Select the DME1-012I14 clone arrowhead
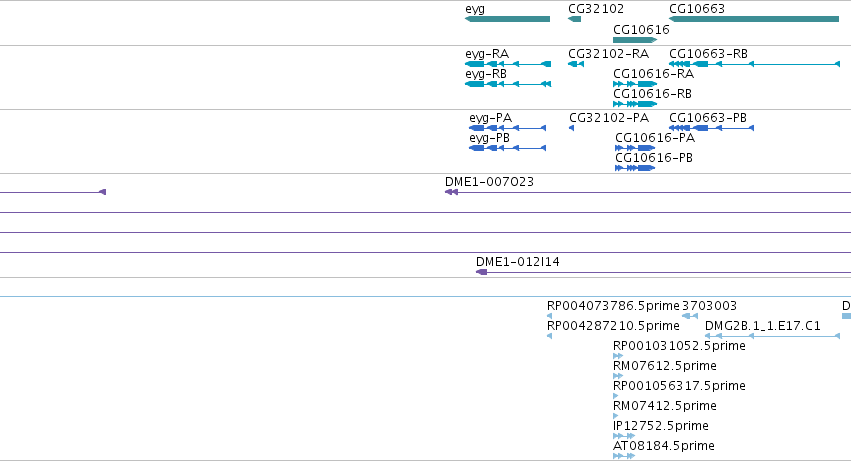The width and height of the screenshot is (851, 461). coord(481,272)
